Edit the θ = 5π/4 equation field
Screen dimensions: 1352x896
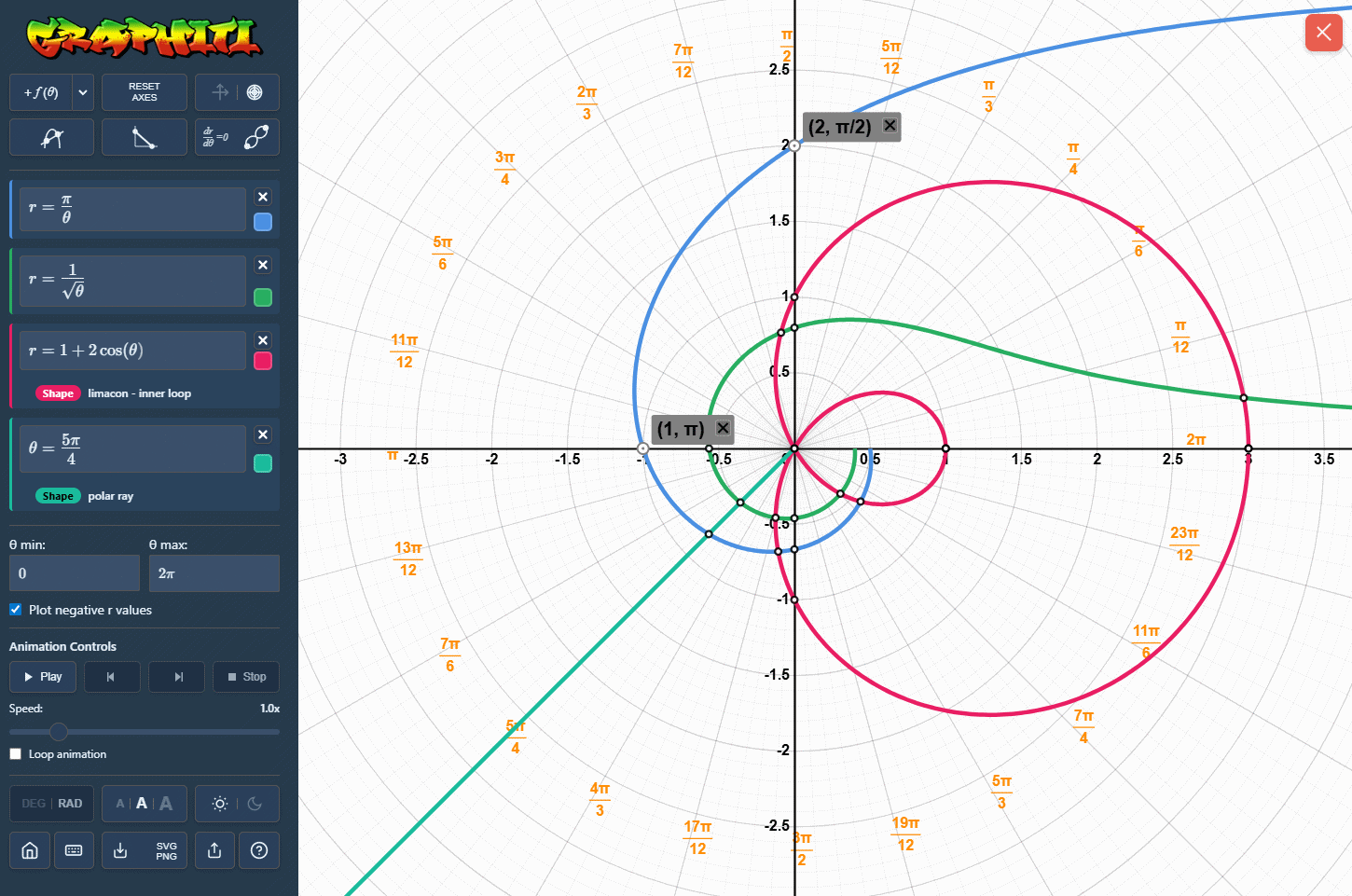(x=132, y=448)
